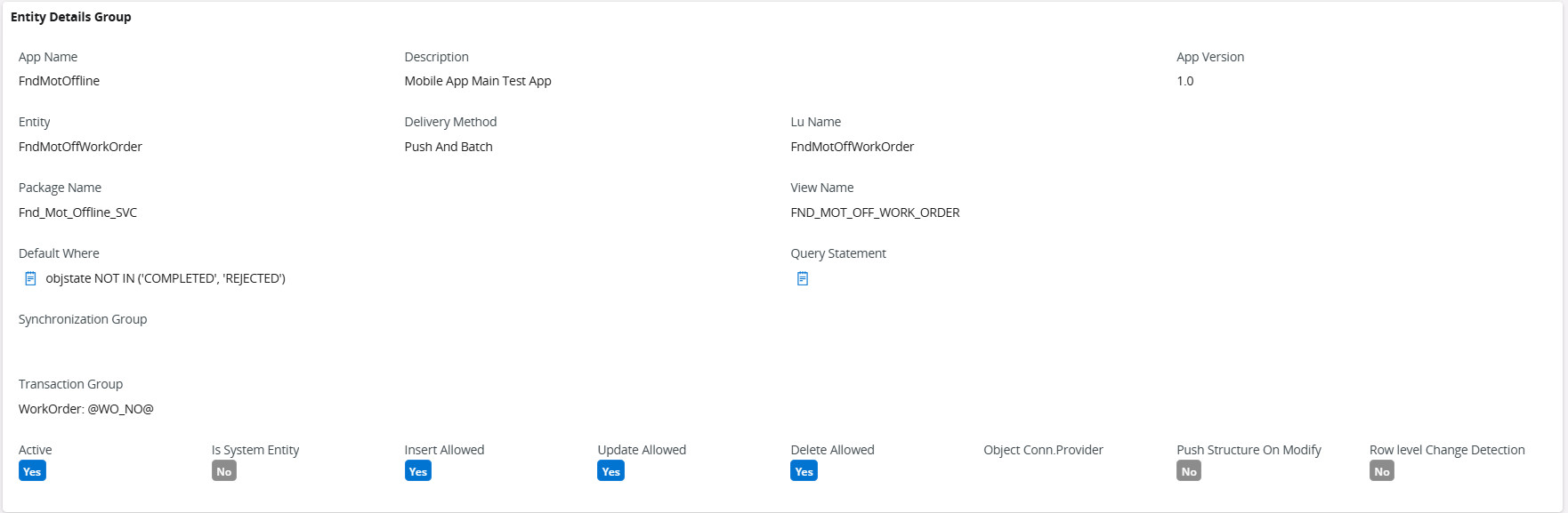Click the View Name value FND_MOT_OFF_WORK_ORDER
1568x513 pixels.
click(x=875, y=212)
